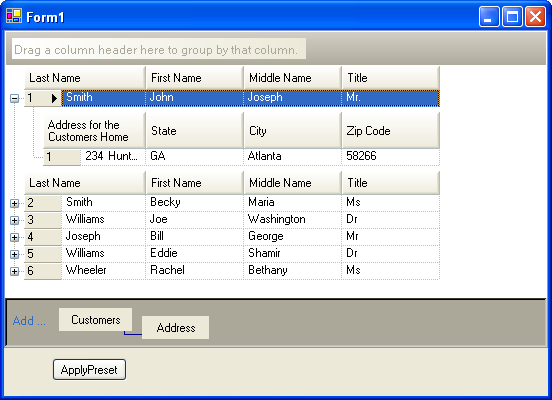Image resolution: width=552 pixels, height=400 pixels.
Task: Select the Rachel first name cell
Action: point(195,270)
